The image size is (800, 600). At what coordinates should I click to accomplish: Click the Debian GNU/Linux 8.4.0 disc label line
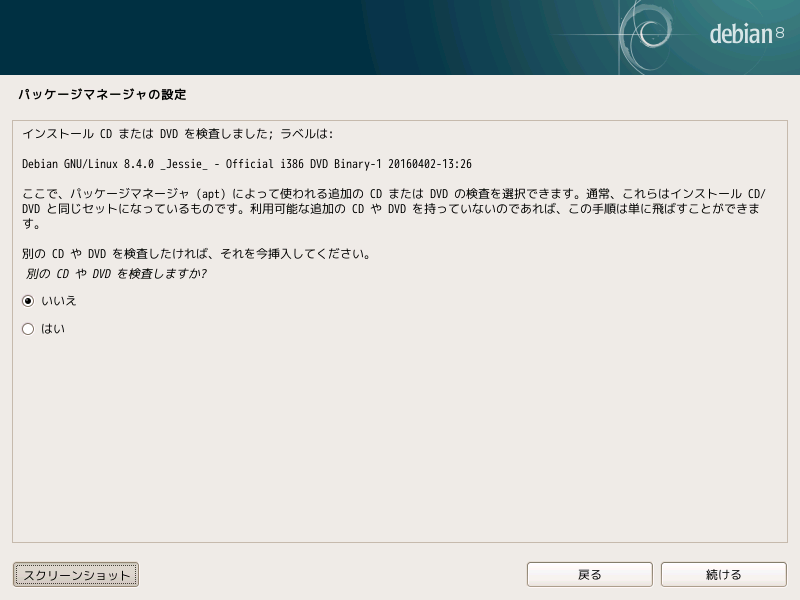[x=246, y=164]
